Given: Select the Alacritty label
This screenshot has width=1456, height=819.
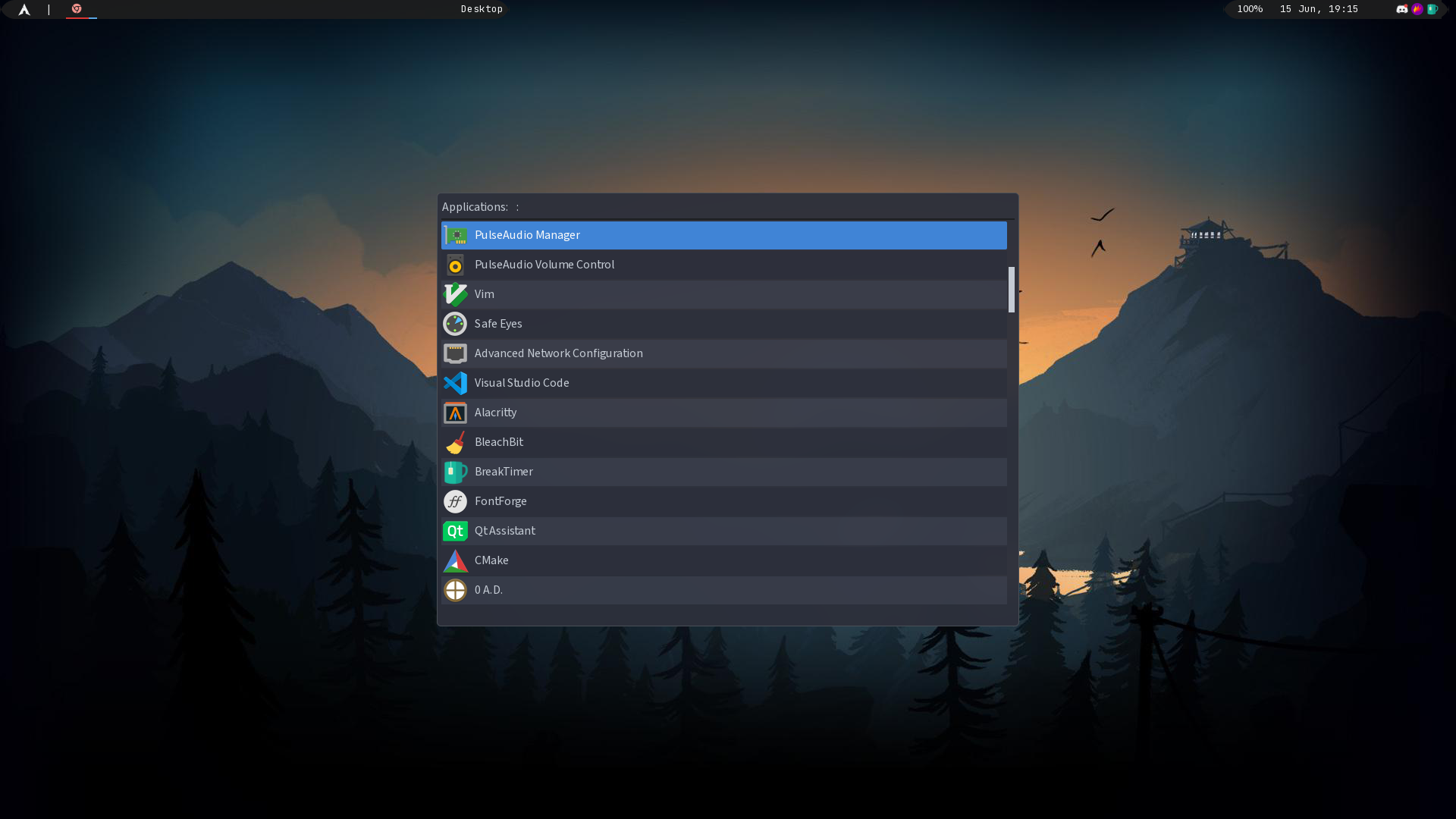Looking at the screenshot, I should coord(495,413).
